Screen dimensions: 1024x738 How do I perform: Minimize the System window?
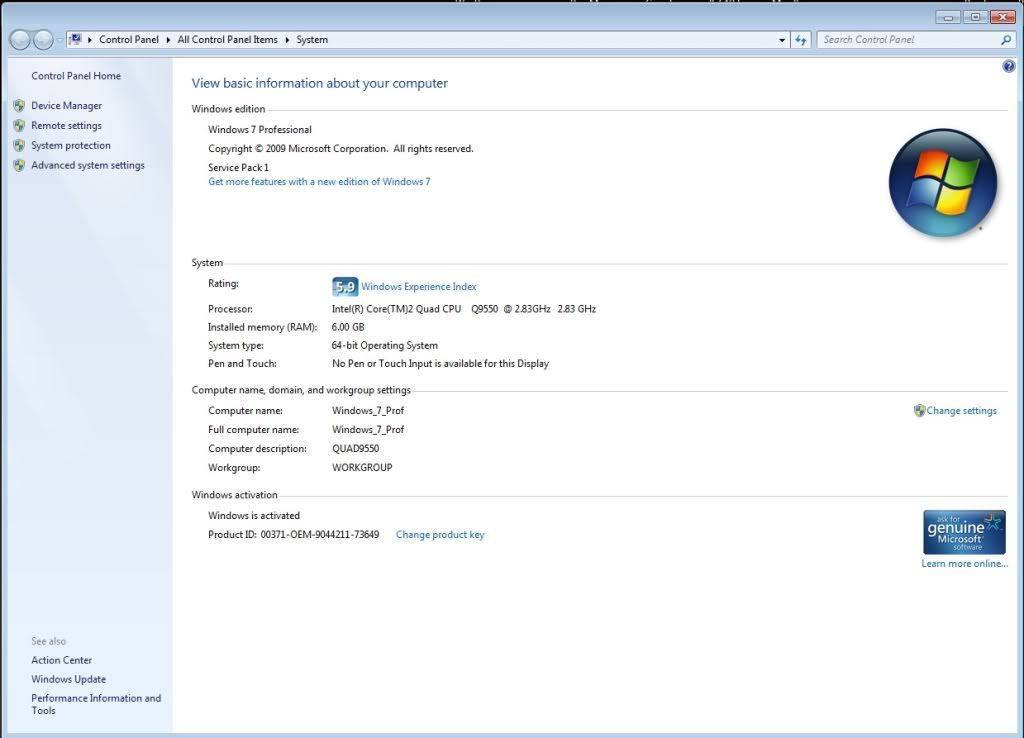pos(948,17)
